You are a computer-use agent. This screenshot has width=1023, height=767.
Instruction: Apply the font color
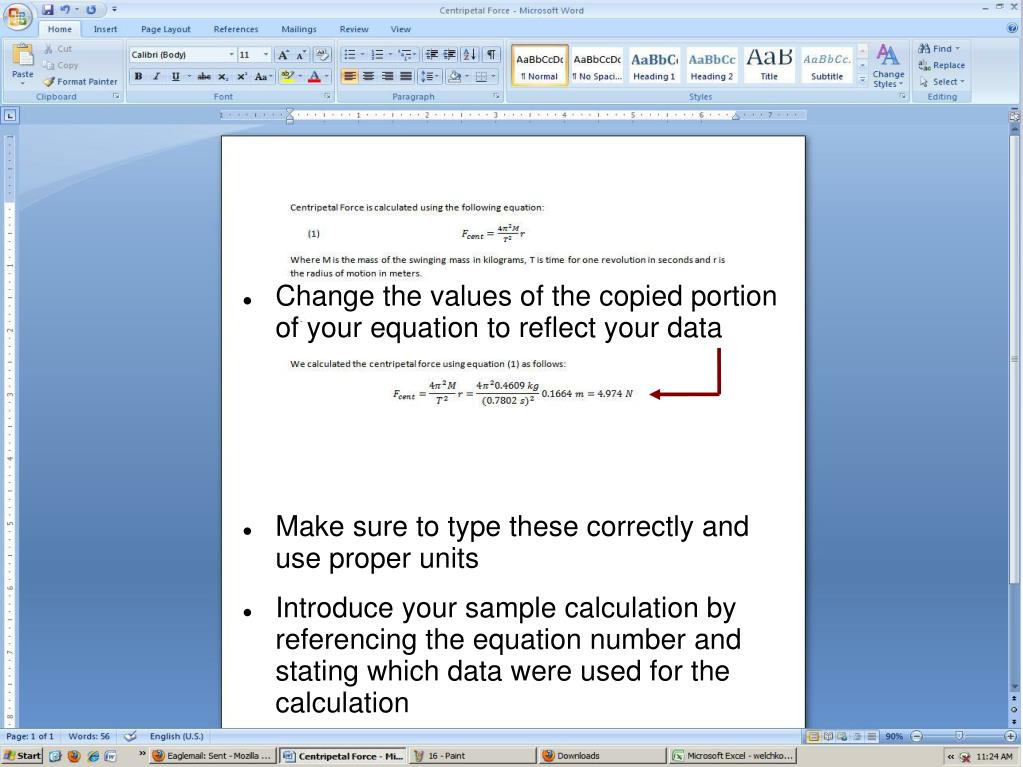tap(314, 76)
